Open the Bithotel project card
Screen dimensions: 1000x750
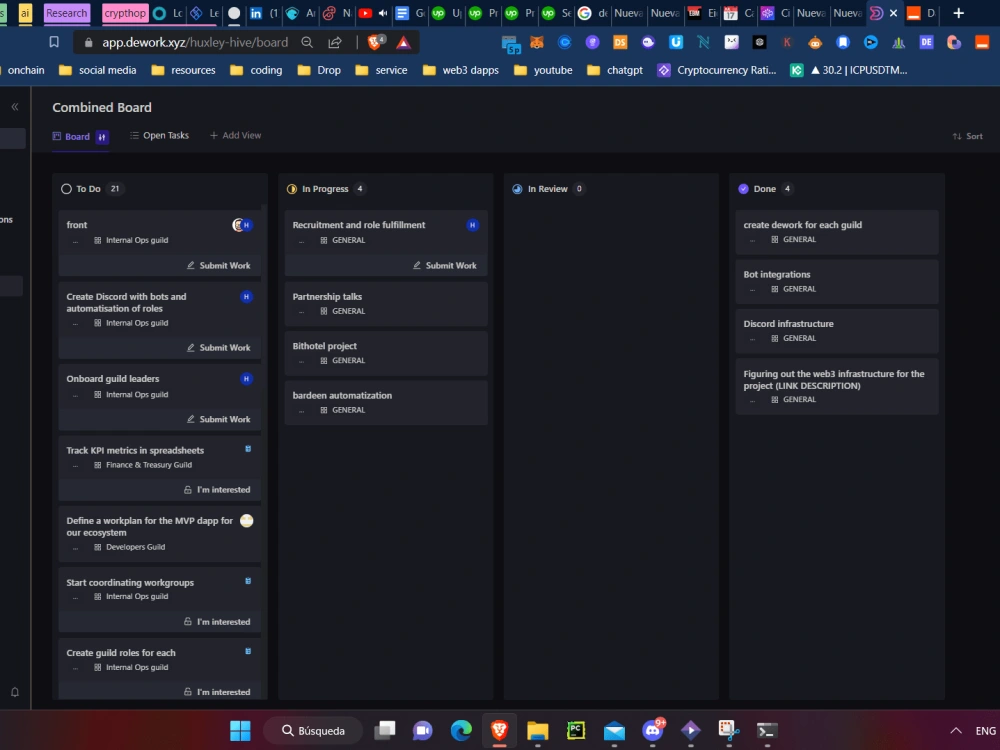pos(386,353)
